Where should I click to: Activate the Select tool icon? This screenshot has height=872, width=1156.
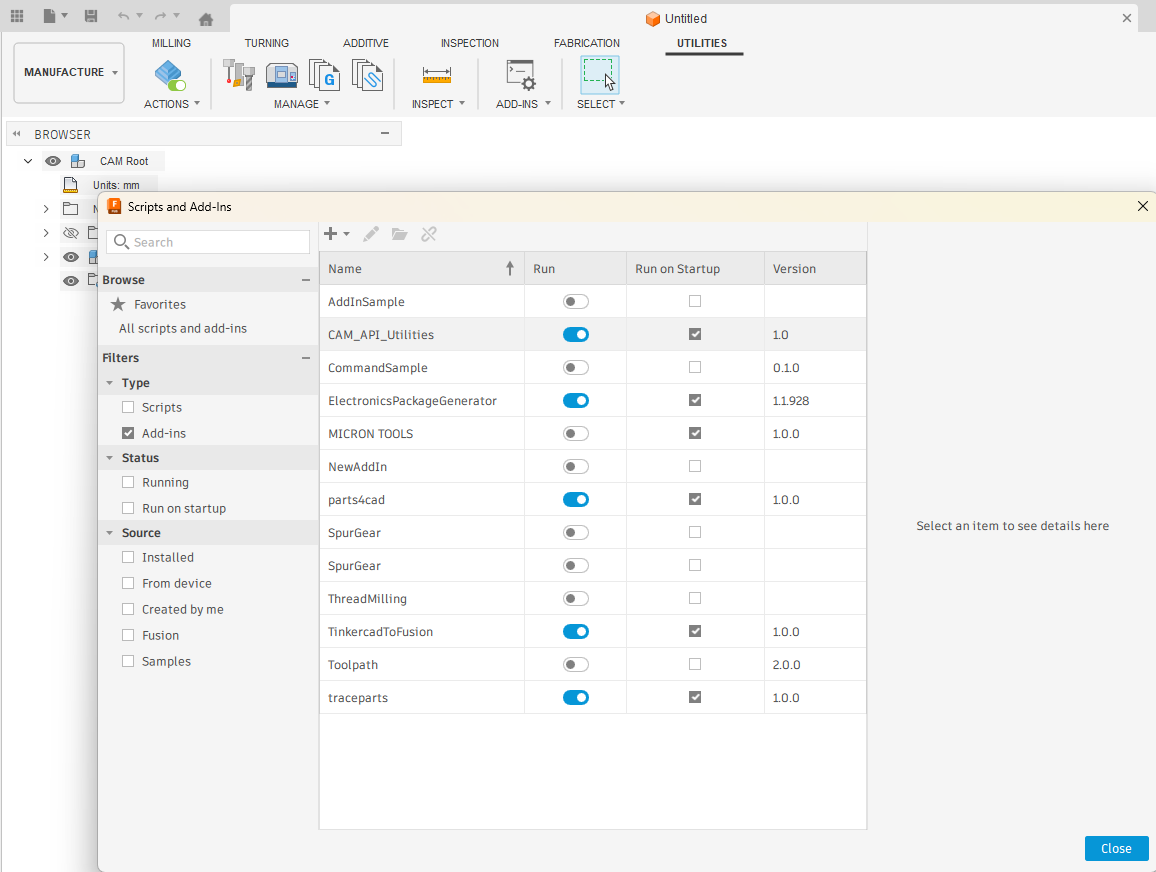pyautogui.click(x=601, y=74)
